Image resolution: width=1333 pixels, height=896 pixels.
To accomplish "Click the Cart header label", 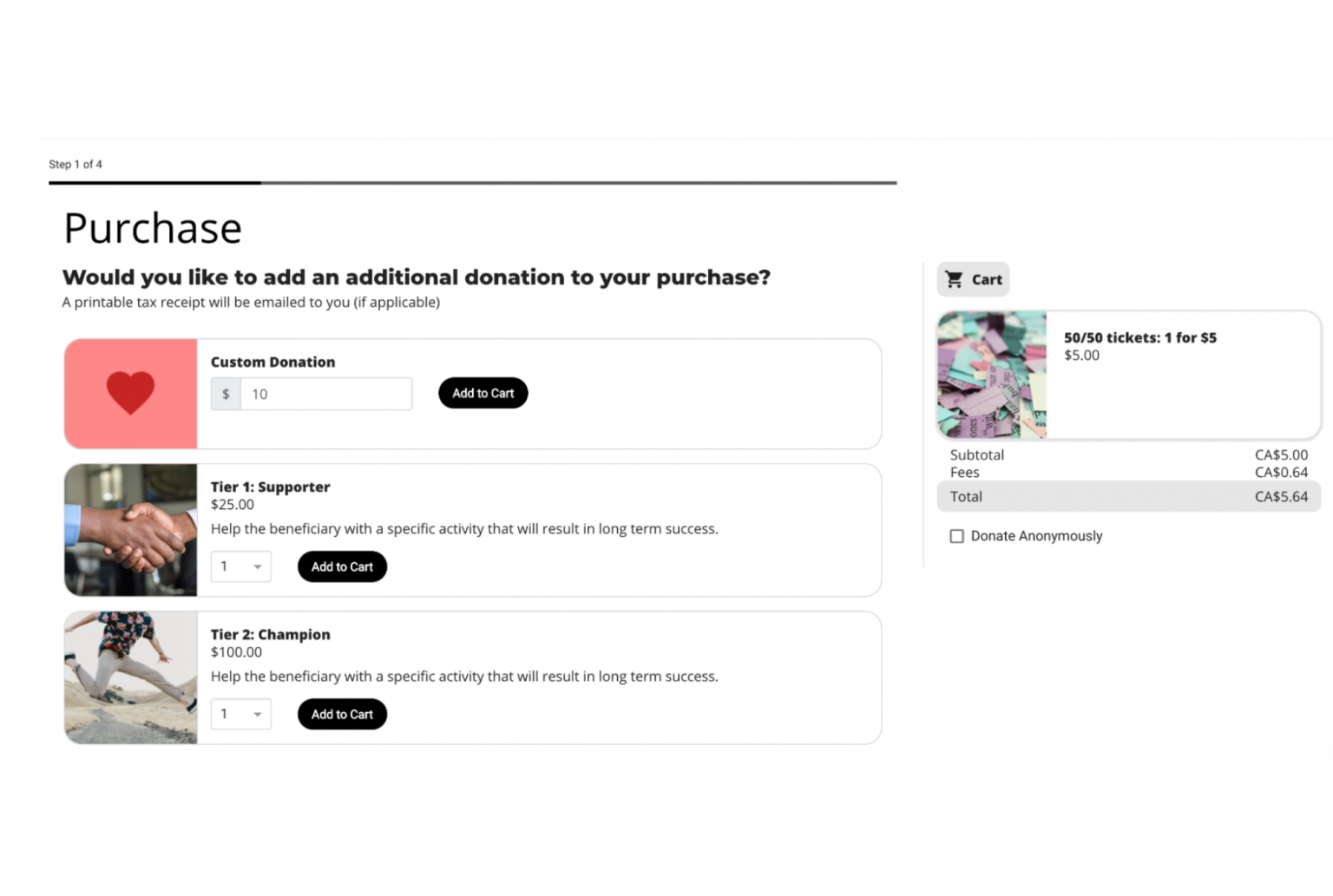I will (x=987, y=279).
